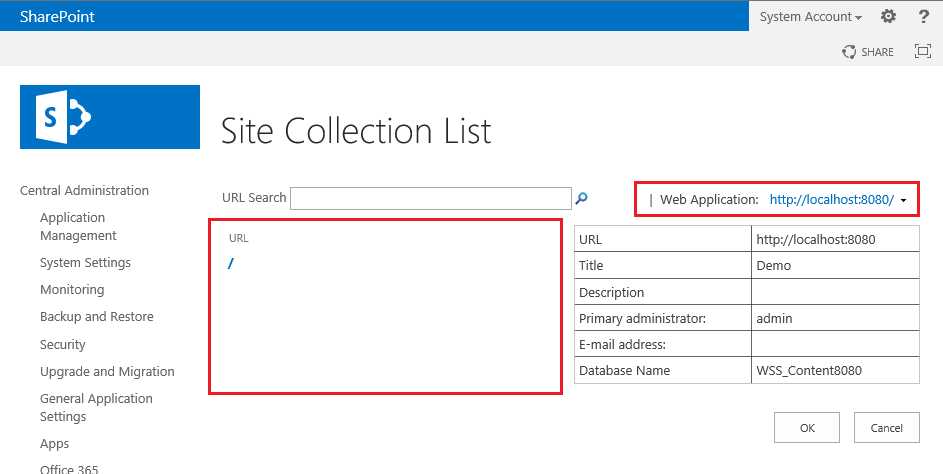This screenshot has height=474, width=943.
Task: Click the SHARE sync icon
Action: coord(849,52)
